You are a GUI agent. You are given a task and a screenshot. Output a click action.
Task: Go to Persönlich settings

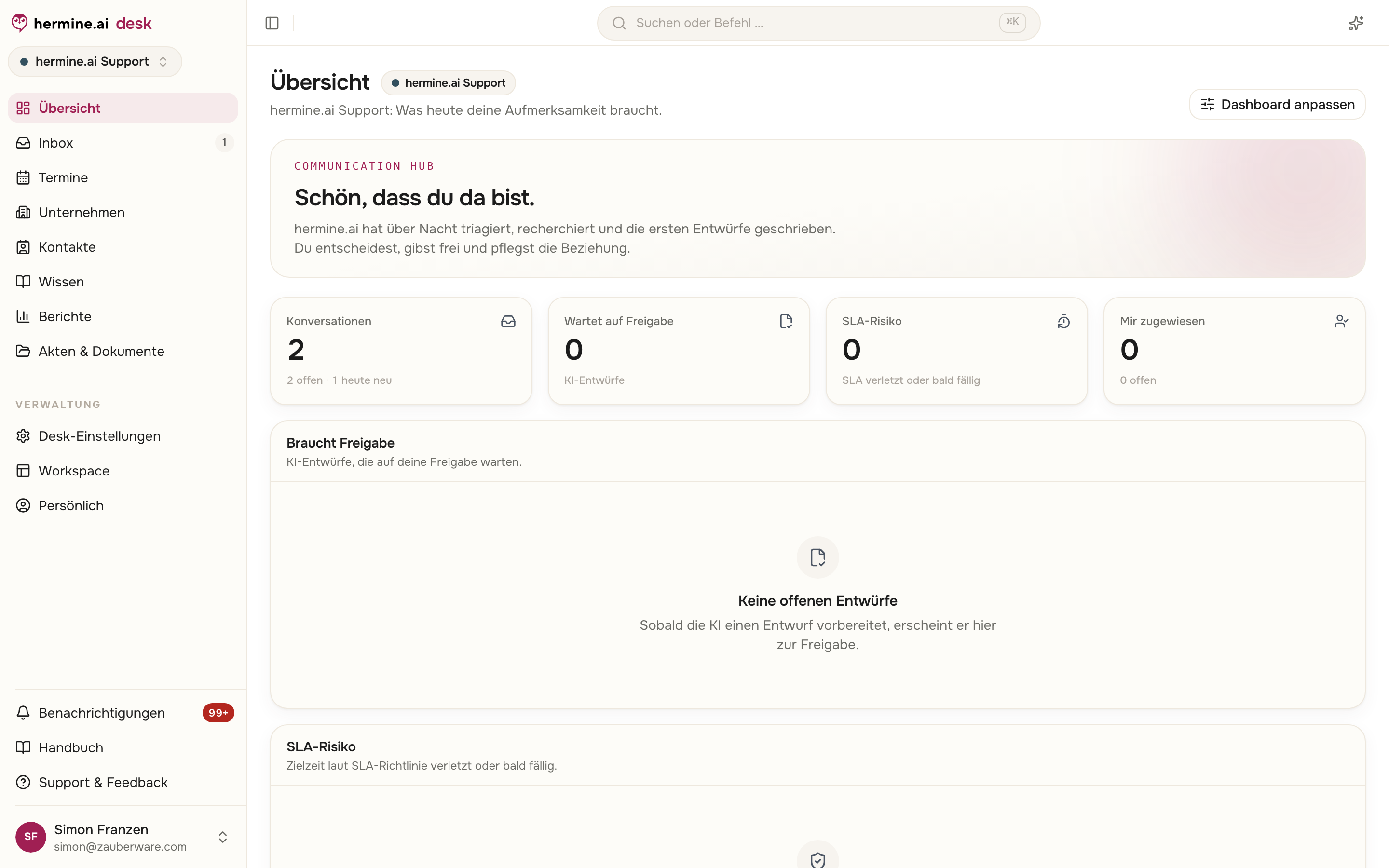click(x=123, y=506)
